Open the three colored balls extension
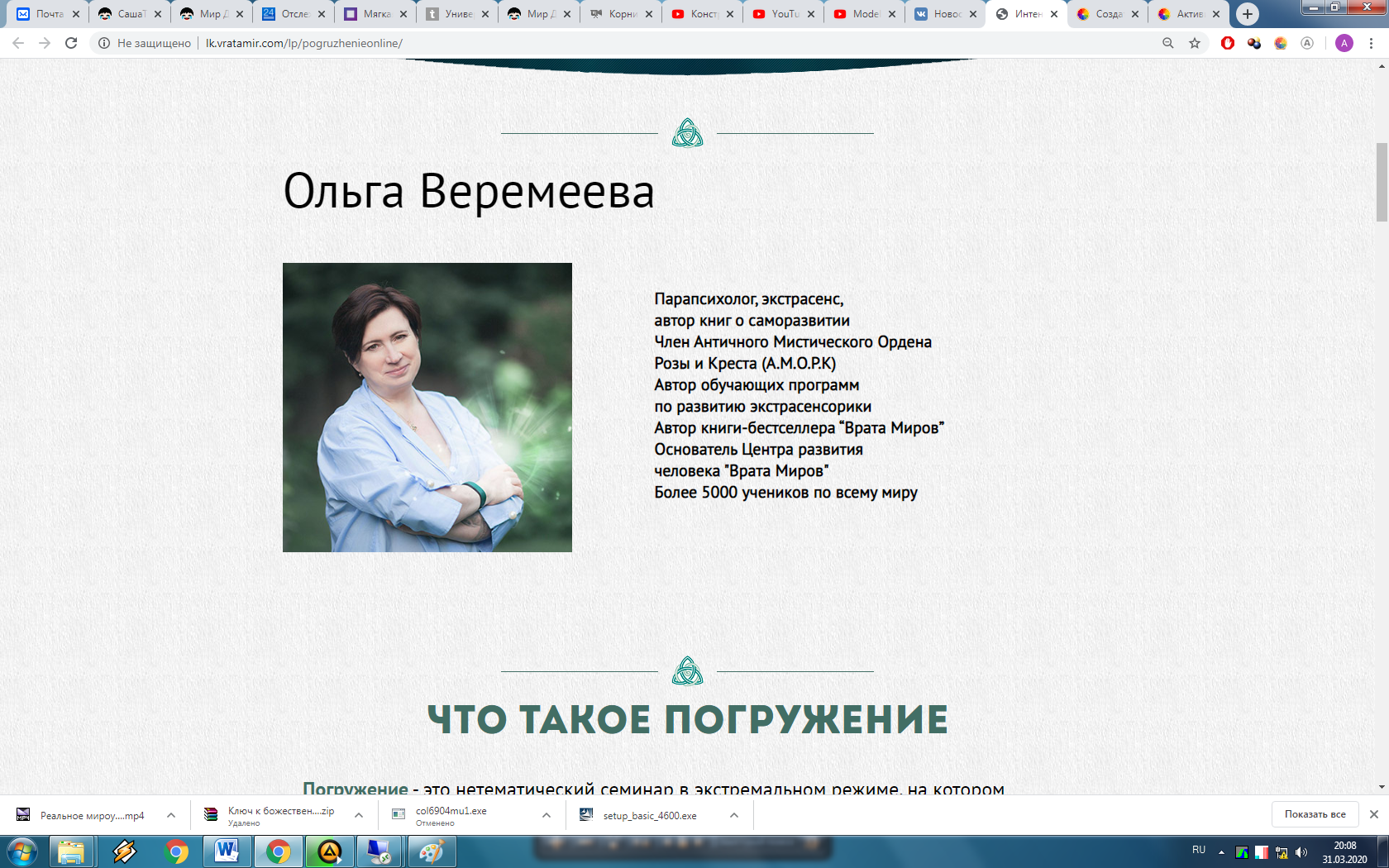1389x868 pixels. [x=1254, y=43]
